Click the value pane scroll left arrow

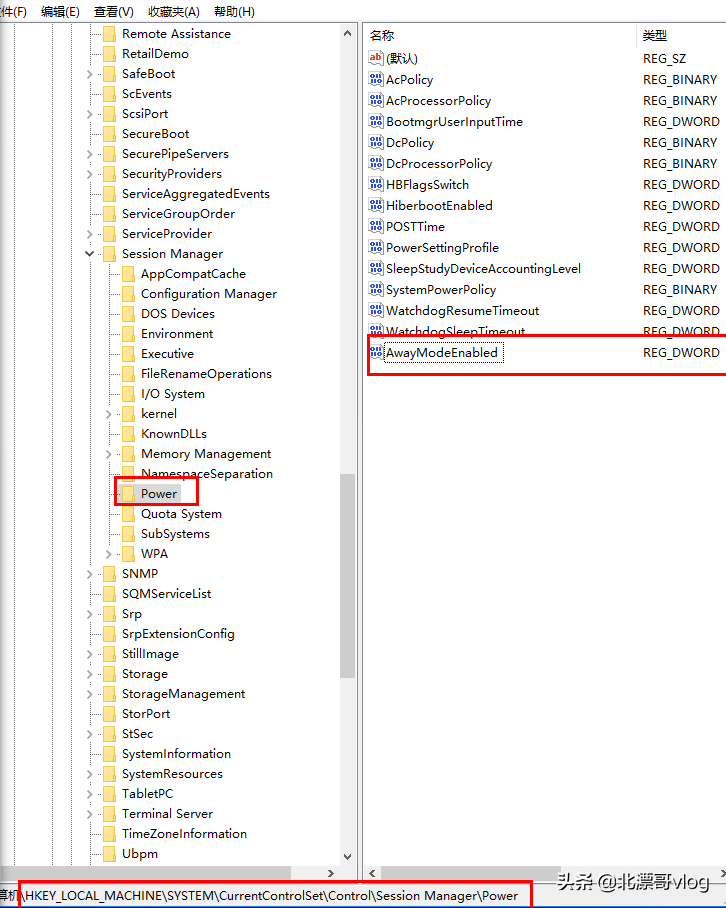(372, 873)
